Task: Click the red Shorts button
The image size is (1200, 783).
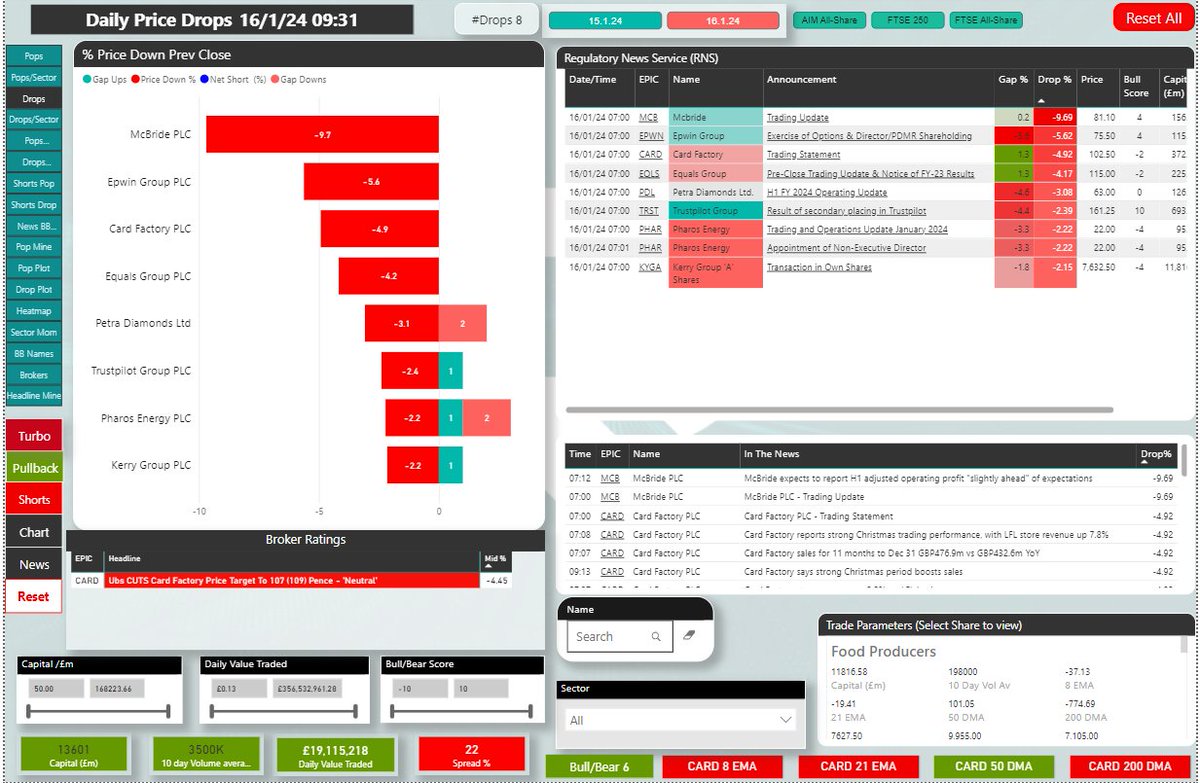Action: click(34, 500)
